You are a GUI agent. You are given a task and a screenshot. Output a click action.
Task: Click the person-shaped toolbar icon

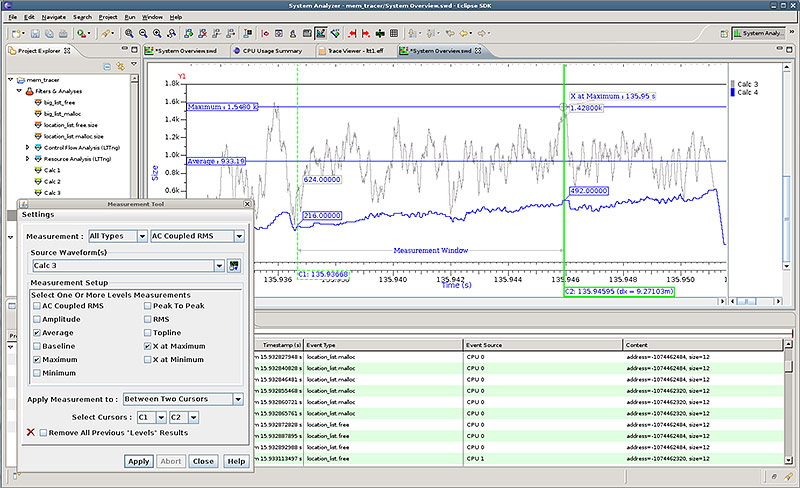point(293,34)
